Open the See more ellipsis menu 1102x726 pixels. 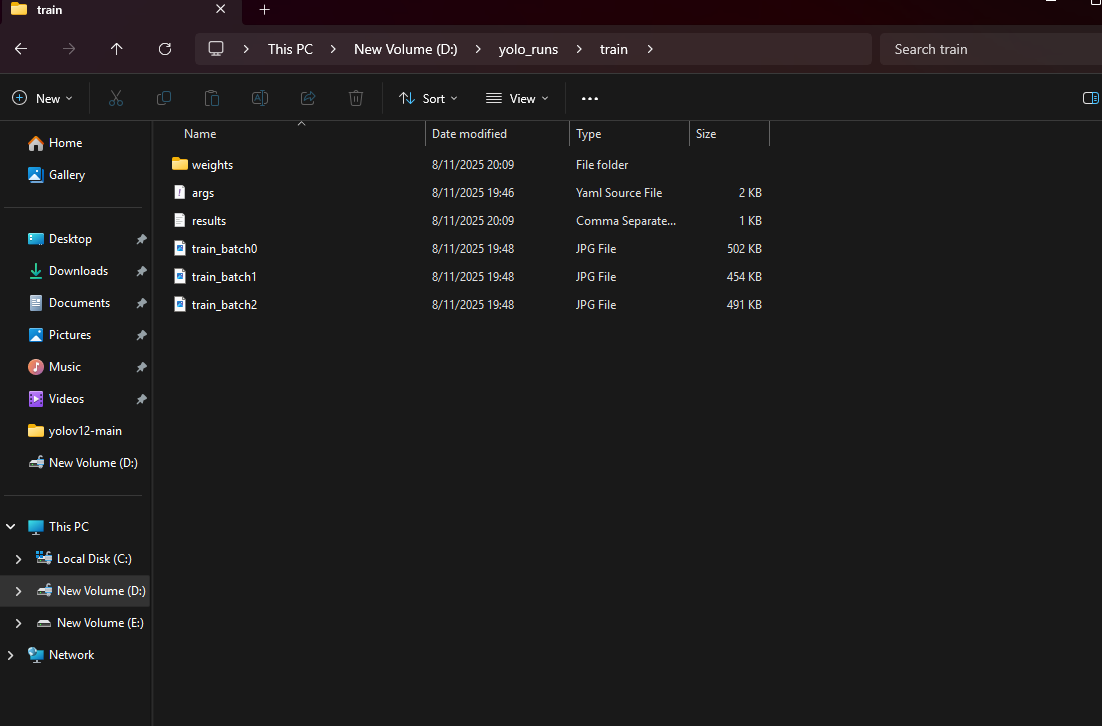point(589,98)
